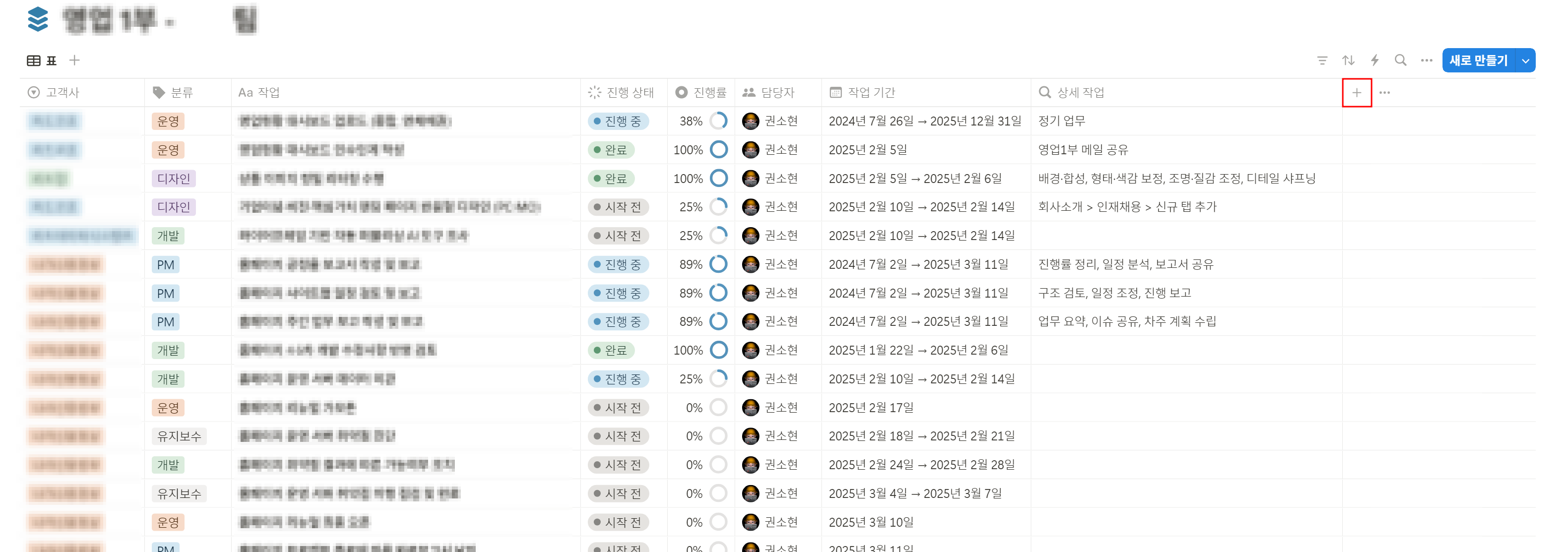
Task: Open the lightning automation icon
Action: [1374, 60]
